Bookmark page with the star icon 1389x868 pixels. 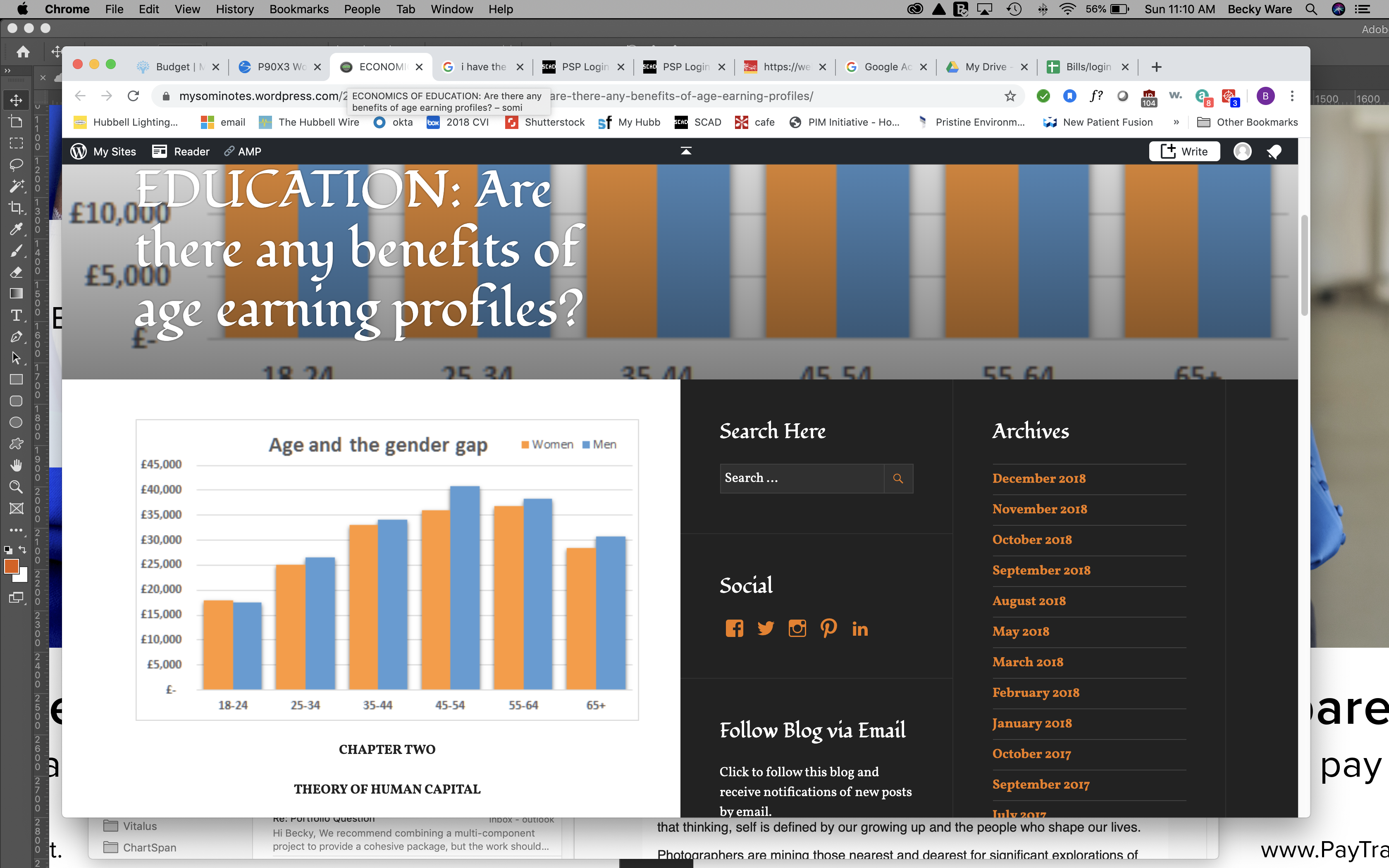[1010, 96]
